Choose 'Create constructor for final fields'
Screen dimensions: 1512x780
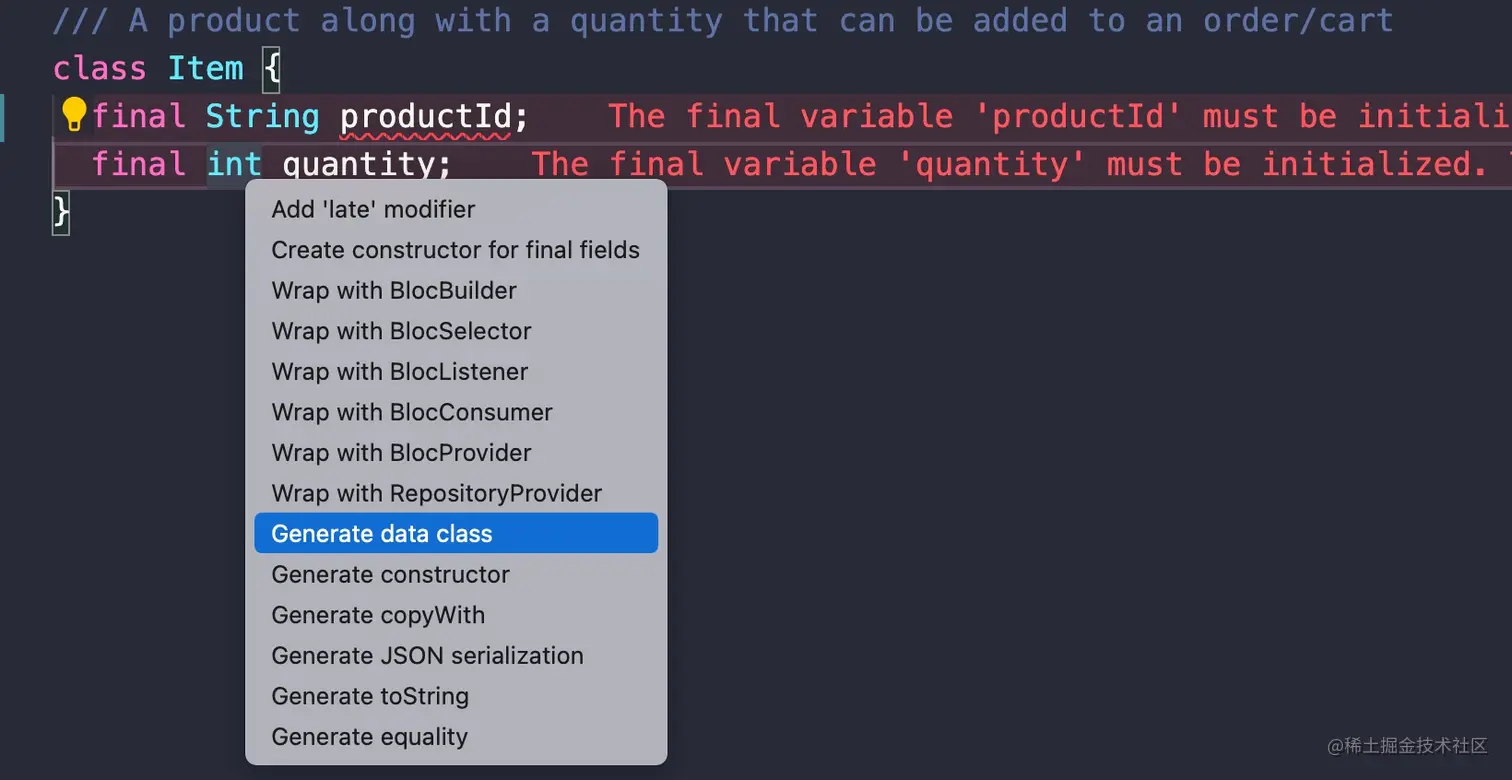(x=455, y=250)
